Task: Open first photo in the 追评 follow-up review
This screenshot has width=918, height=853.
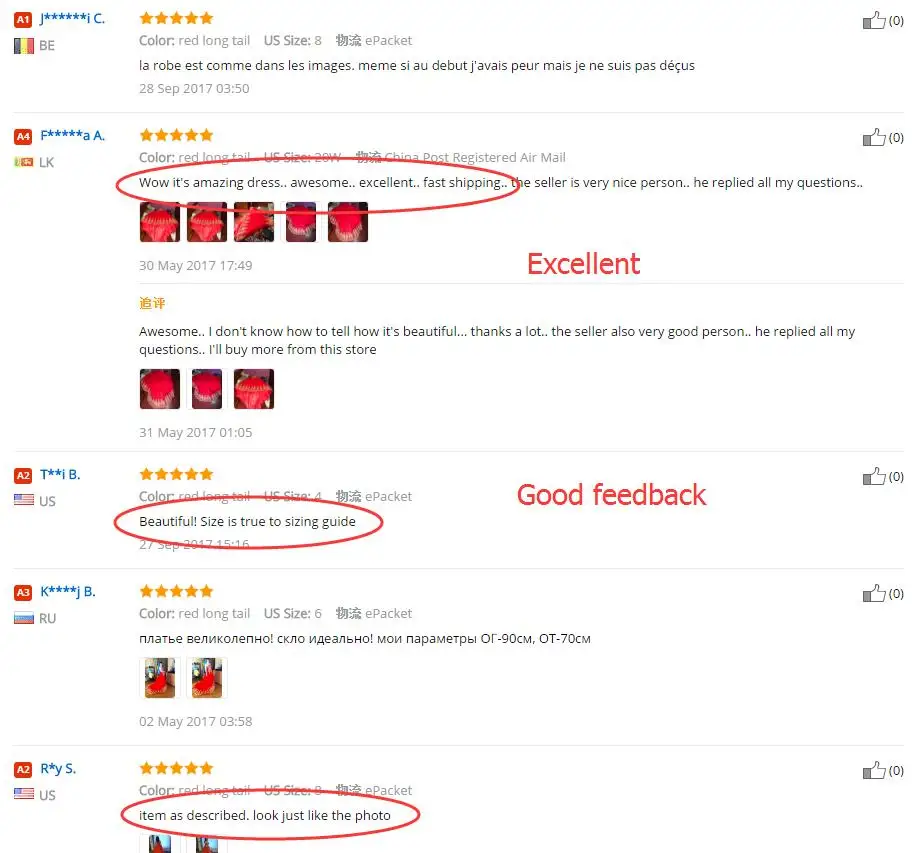Action: pyautogui.click(x=160, y=389)
